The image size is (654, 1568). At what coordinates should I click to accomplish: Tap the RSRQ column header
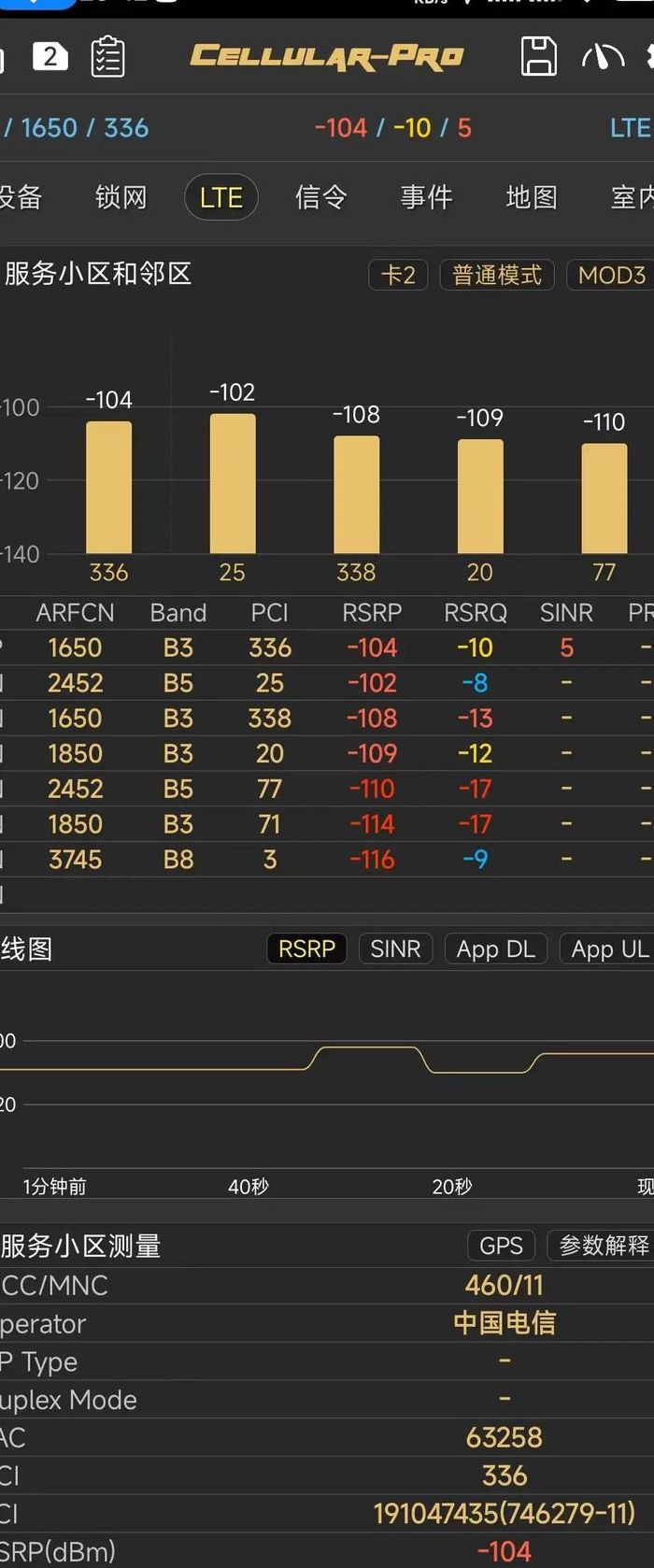click(475, 613)
